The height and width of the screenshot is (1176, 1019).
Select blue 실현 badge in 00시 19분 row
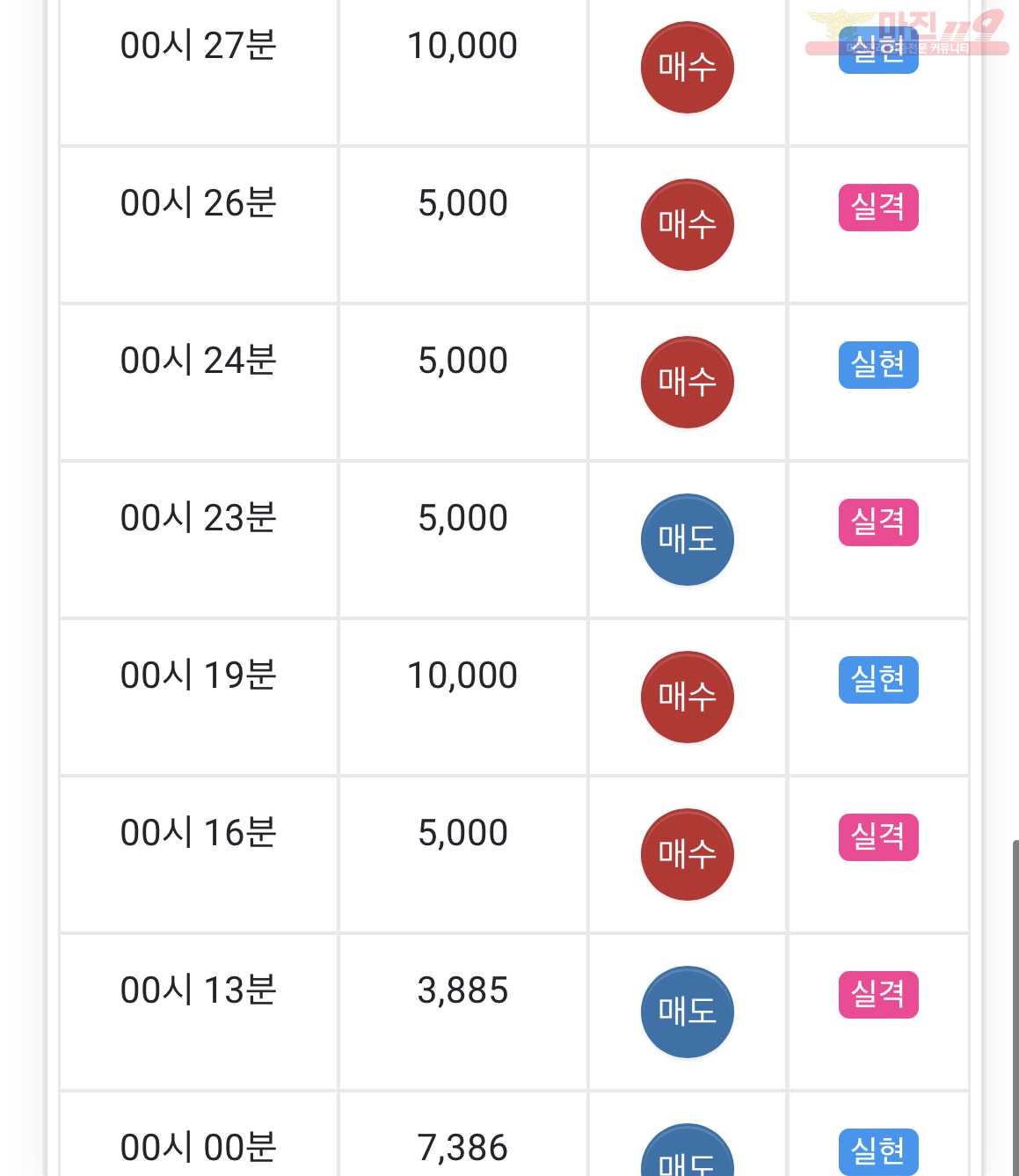878,680
